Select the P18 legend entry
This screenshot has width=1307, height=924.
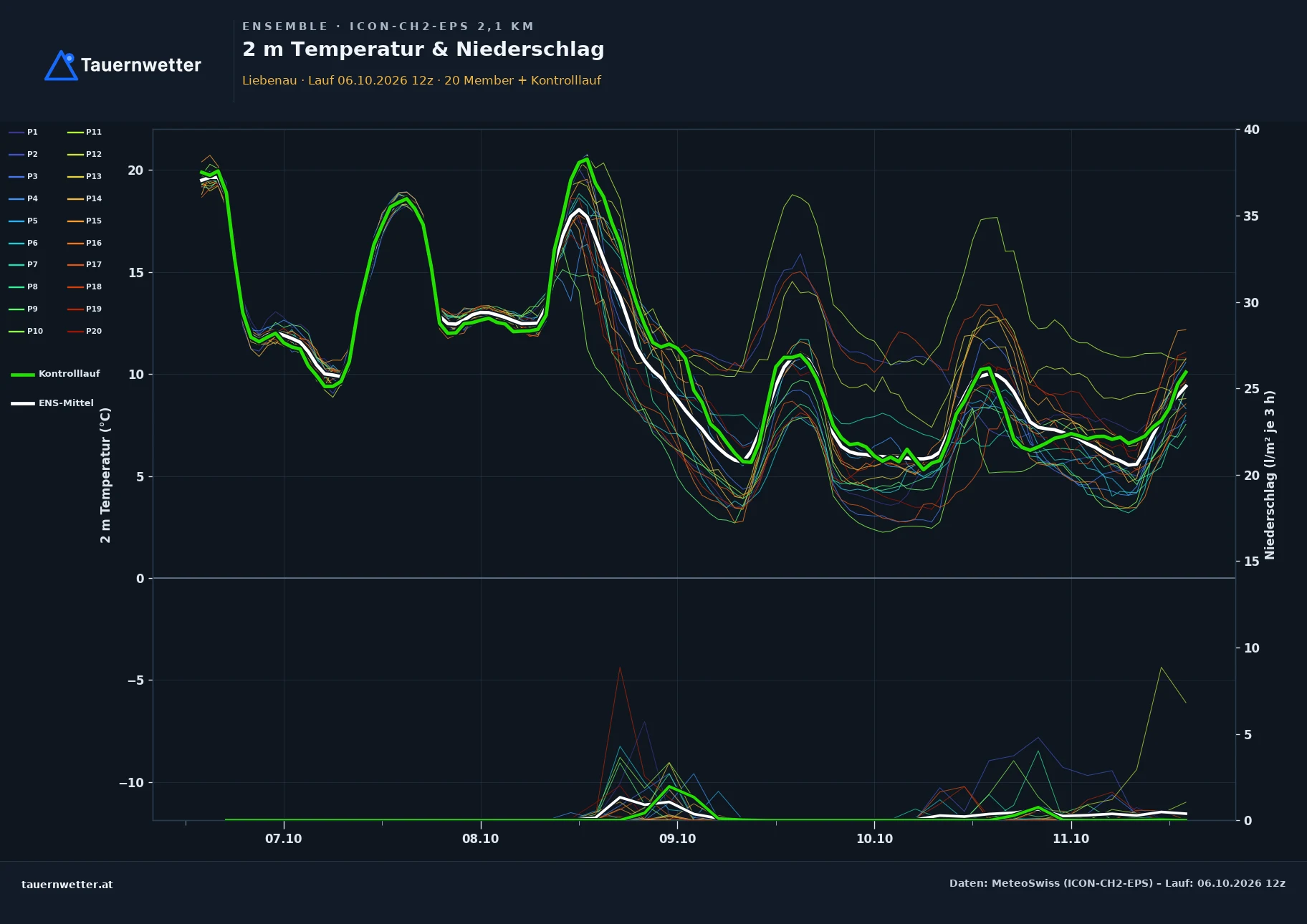coord(85,287)
